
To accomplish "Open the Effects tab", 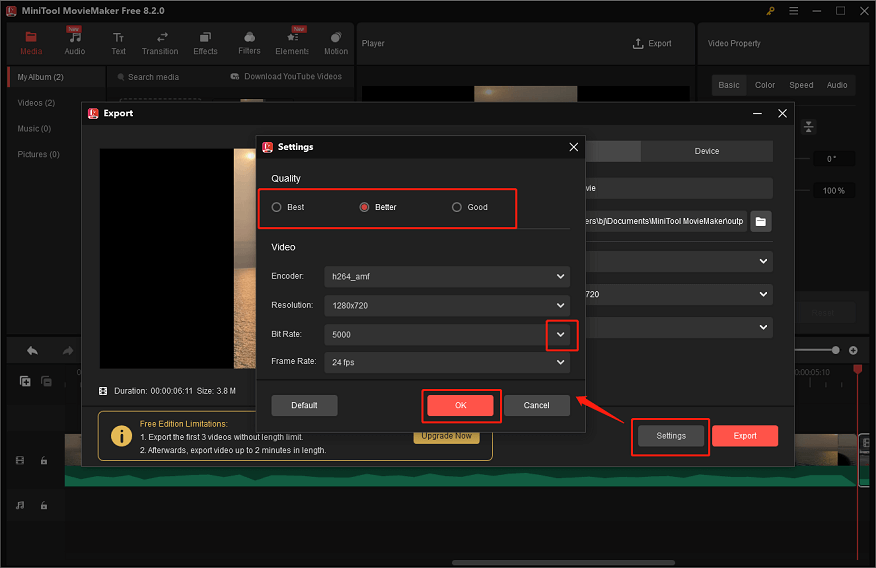I will 205,43.
